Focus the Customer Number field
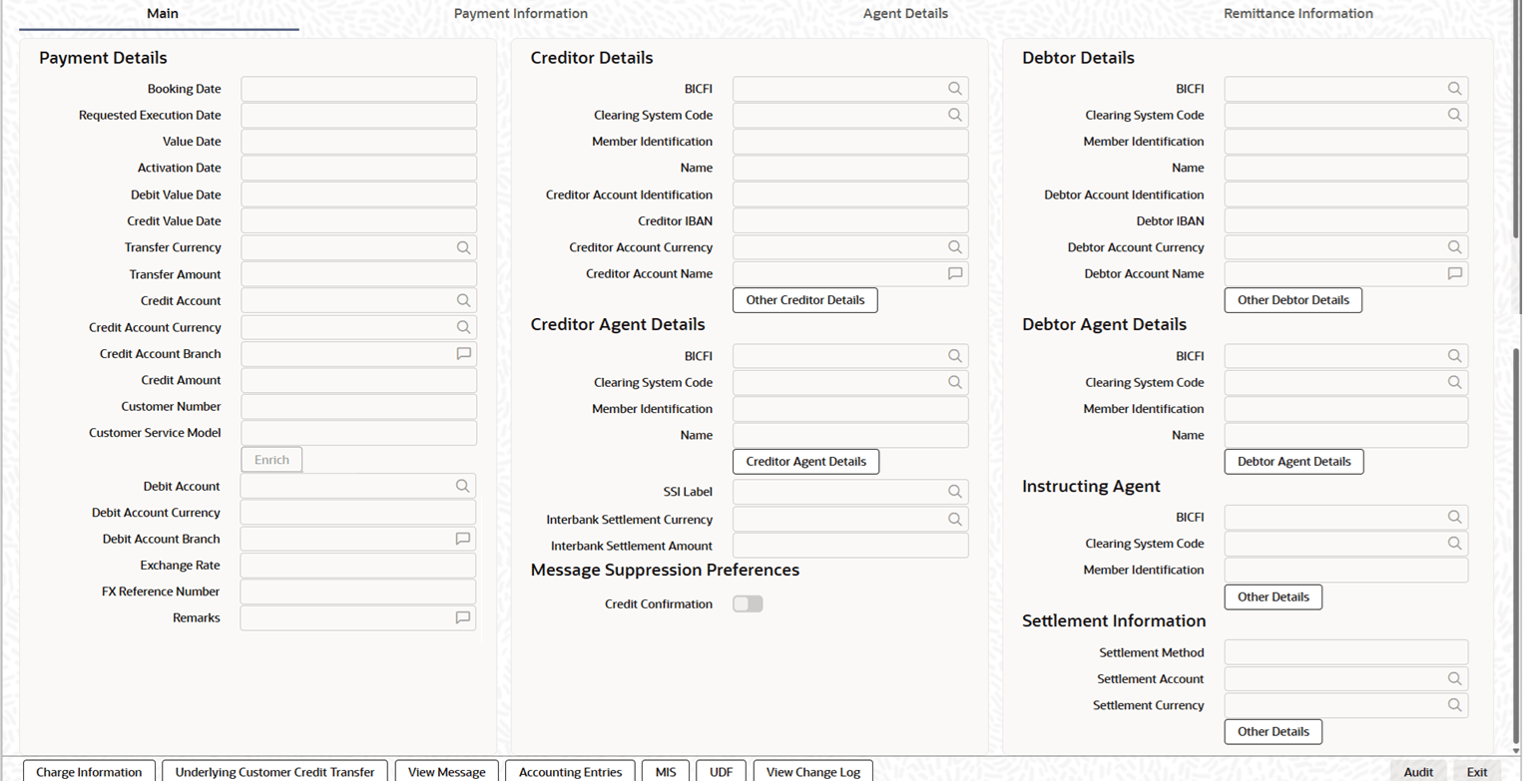The image size is (1524, 784). (x=359, y=407)
